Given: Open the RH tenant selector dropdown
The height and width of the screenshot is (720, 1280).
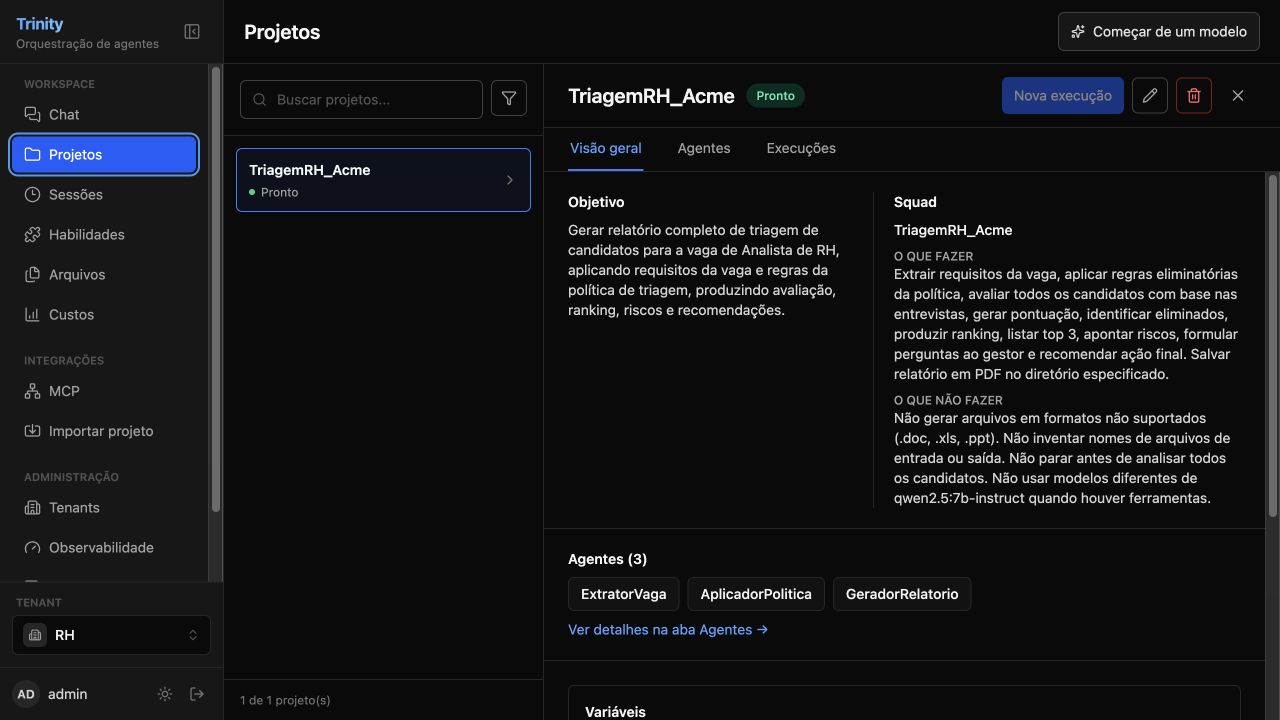Looking at the screenshot, I should (111, 635).
